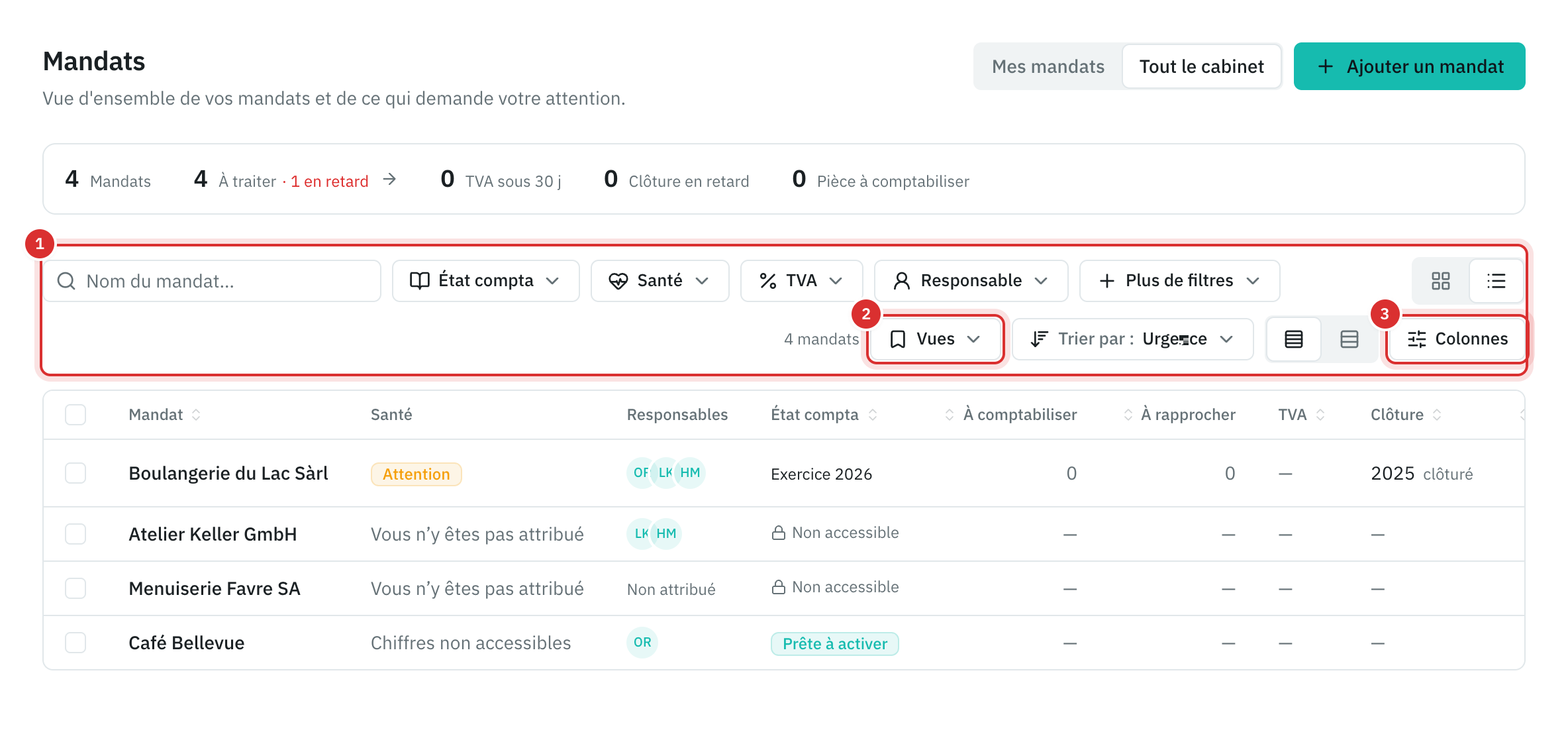Image resolution: width=1568 pixels, height=742 pixels.
Task: Click the arrow next to '1 en retard'
Action: pyautogui.click(x=390, y=180)
